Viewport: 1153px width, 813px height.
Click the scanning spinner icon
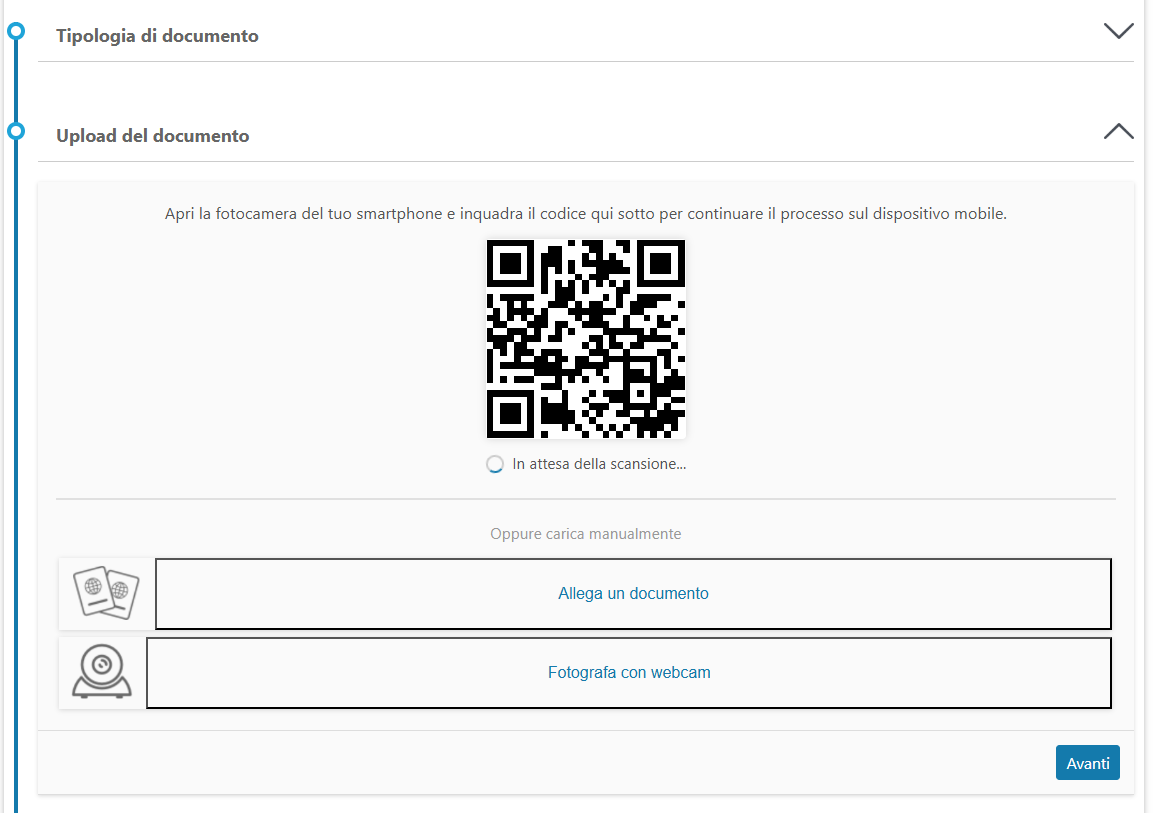click(495, 464)
